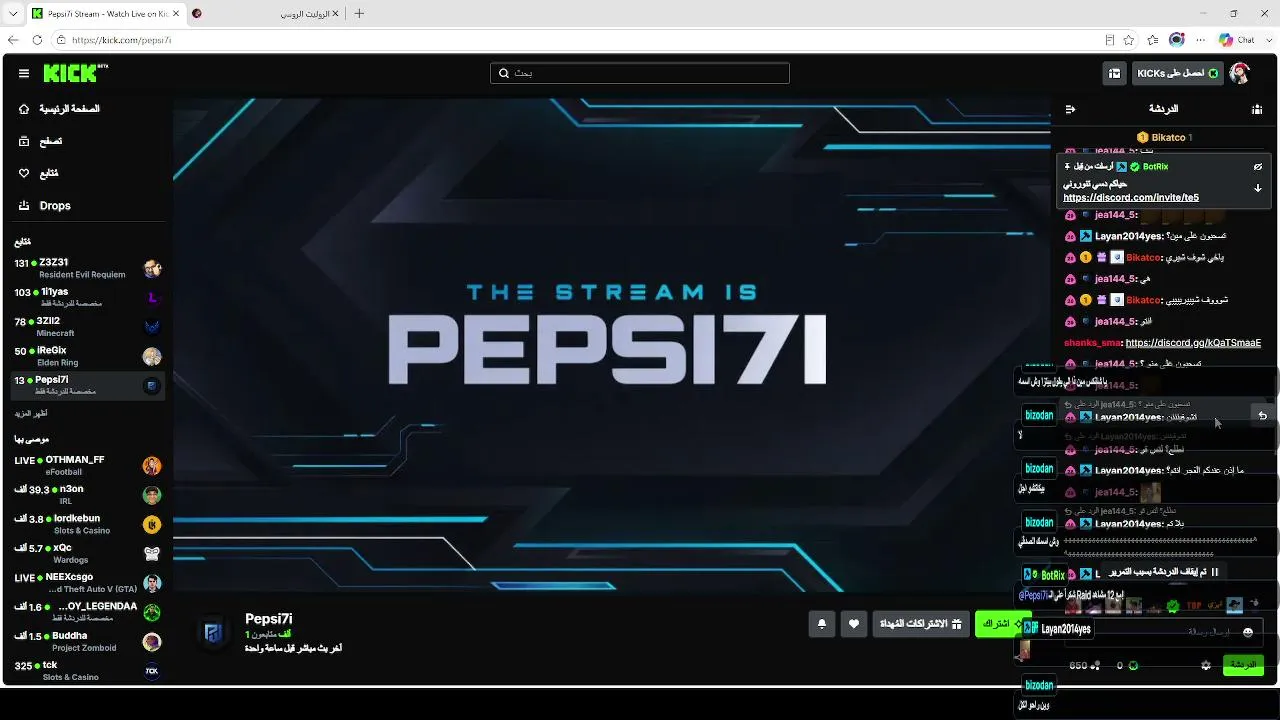Image resolution: width=1280 pixels, height=720 pixels.
Task: Open chat settings gear icon
Action: pos(1206,665)
